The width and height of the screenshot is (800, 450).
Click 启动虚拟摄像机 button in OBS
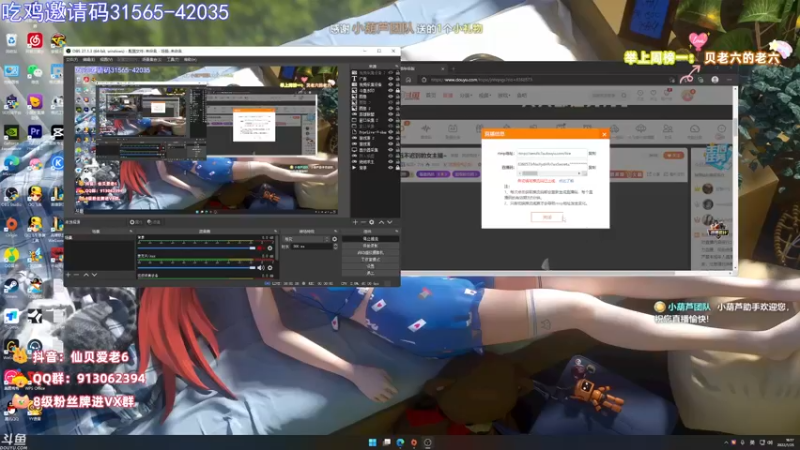pos(370,253)
